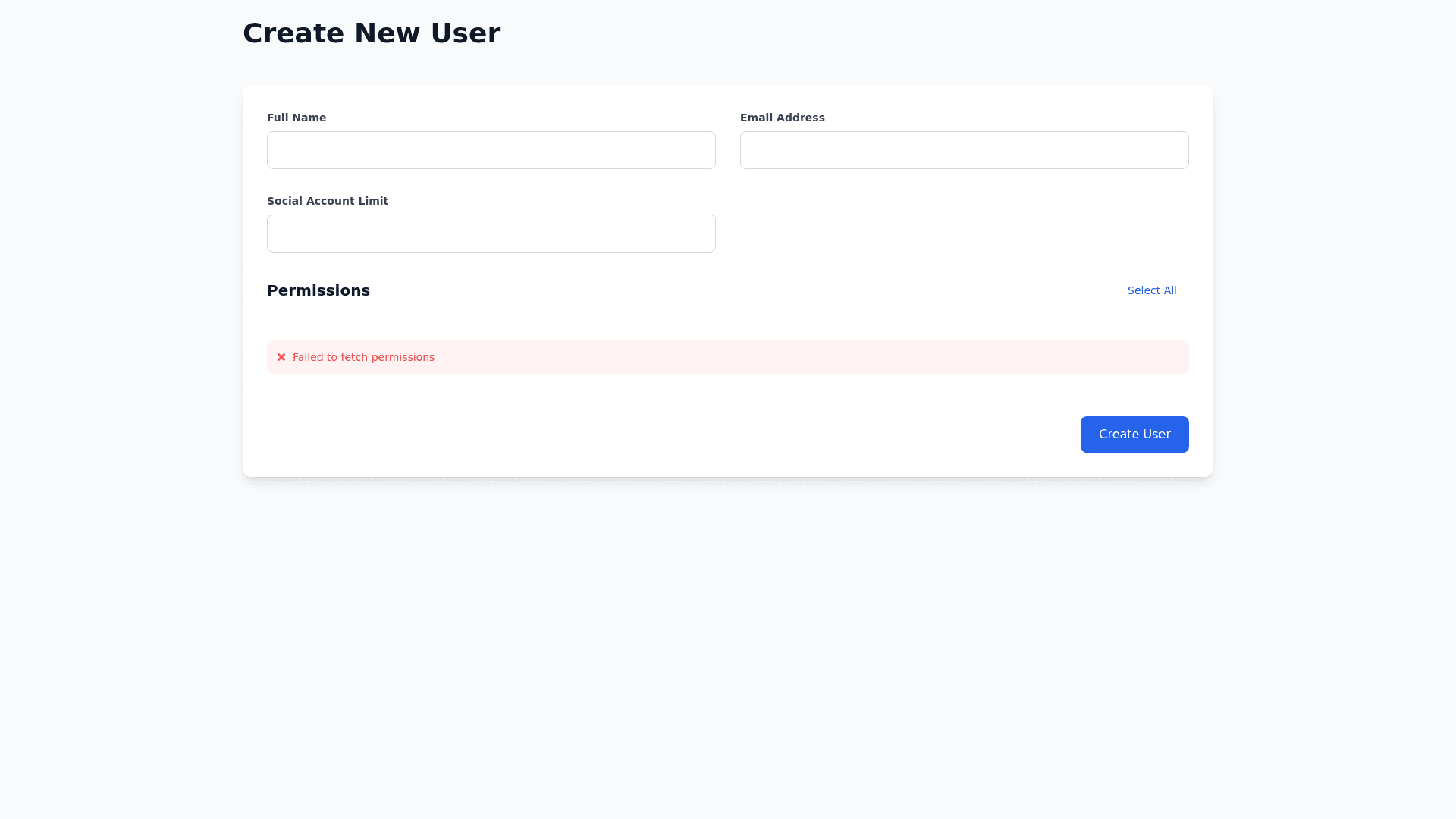Click the Full Name label
Viewport: 1456px width, 819px height.
[x=297, y=118]
